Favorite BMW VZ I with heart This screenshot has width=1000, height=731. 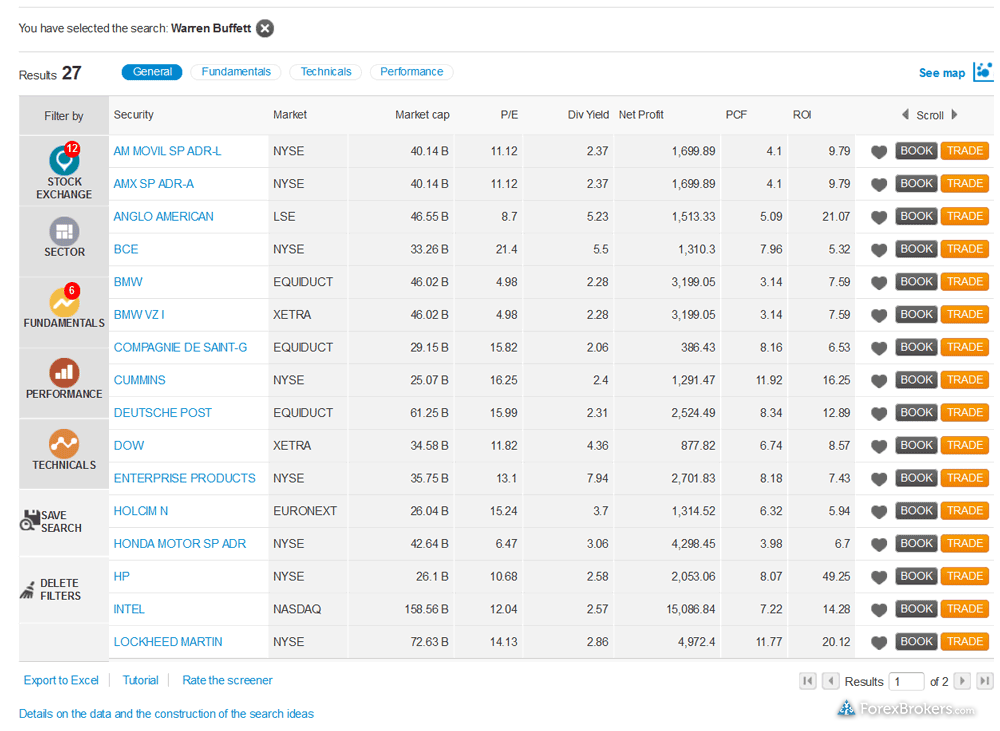click(879, 315)
